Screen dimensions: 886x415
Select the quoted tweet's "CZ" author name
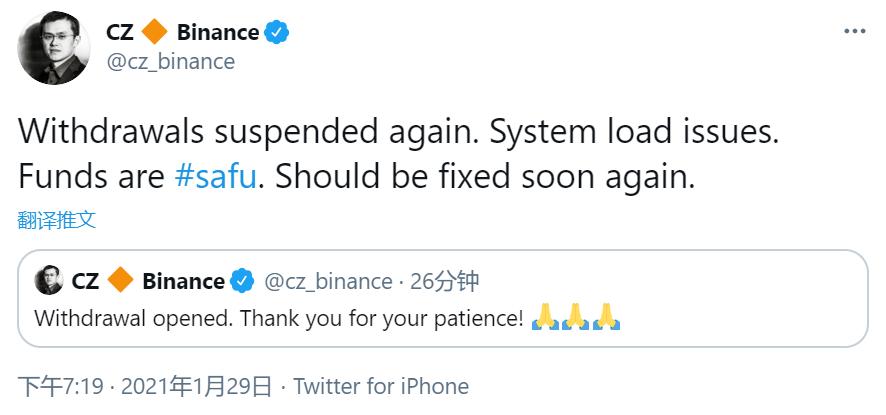click(85, 281)
